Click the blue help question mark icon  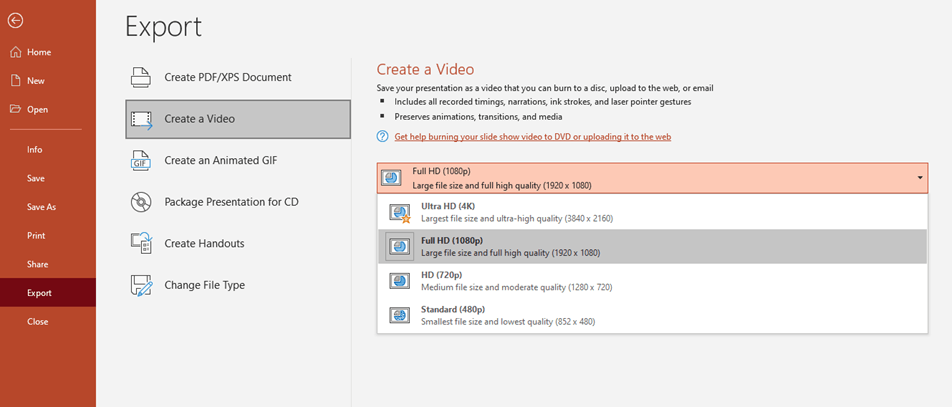click(383, 136)
